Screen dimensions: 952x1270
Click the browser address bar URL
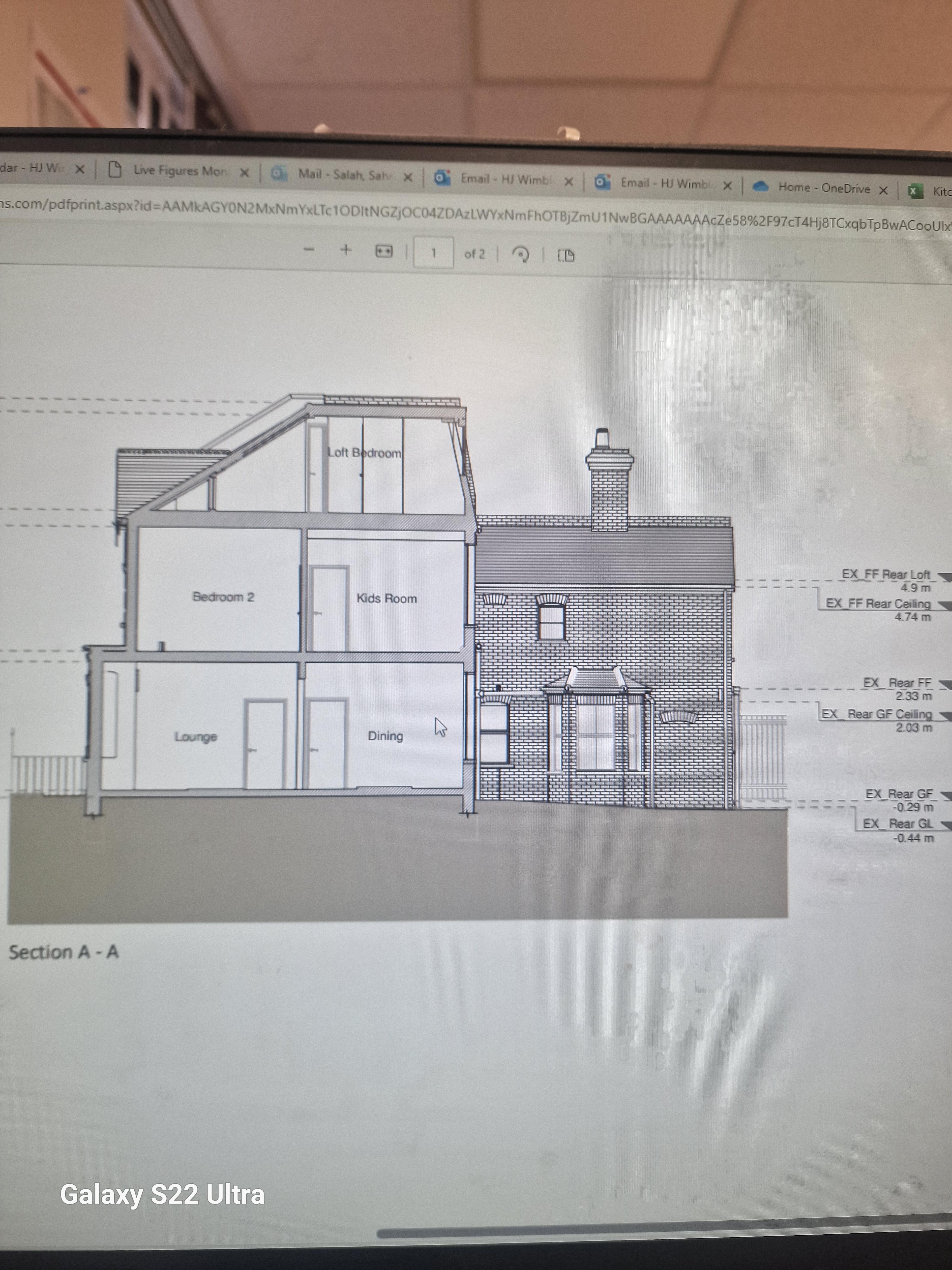pos(476,215)
